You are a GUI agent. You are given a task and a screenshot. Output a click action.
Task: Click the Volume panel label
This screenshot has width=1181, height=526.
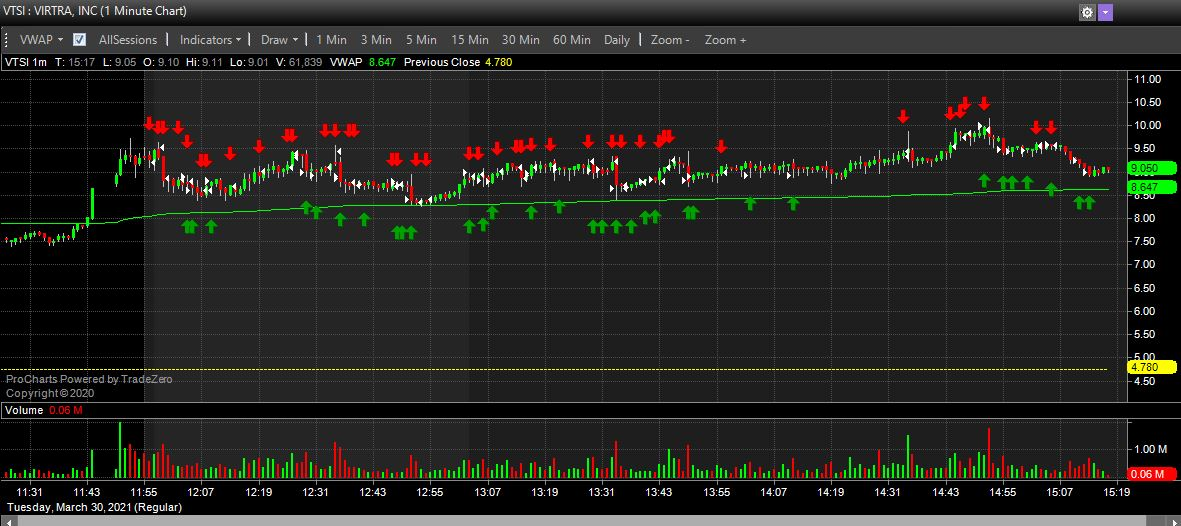coord(24,410)
